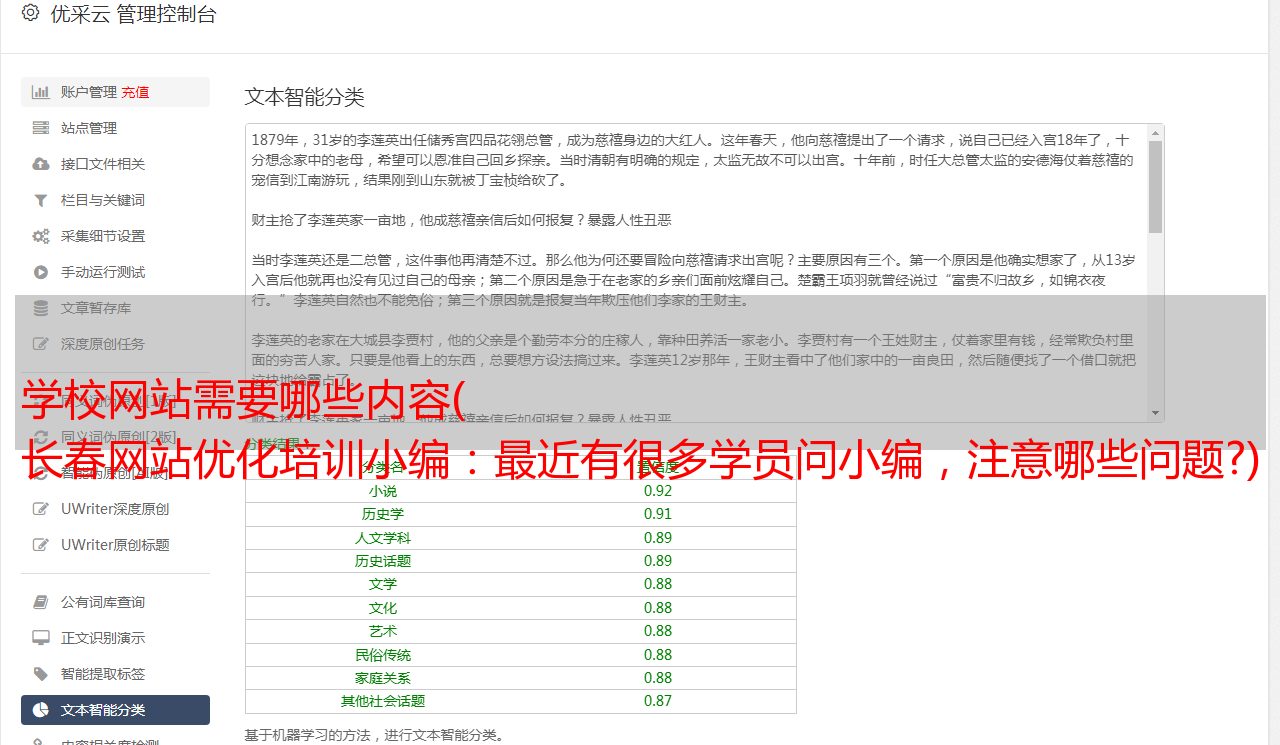The height and width of the screenshot is (745, 1280).
Task: Open the 公有词库查询 menu item
Action: point(115,602)
